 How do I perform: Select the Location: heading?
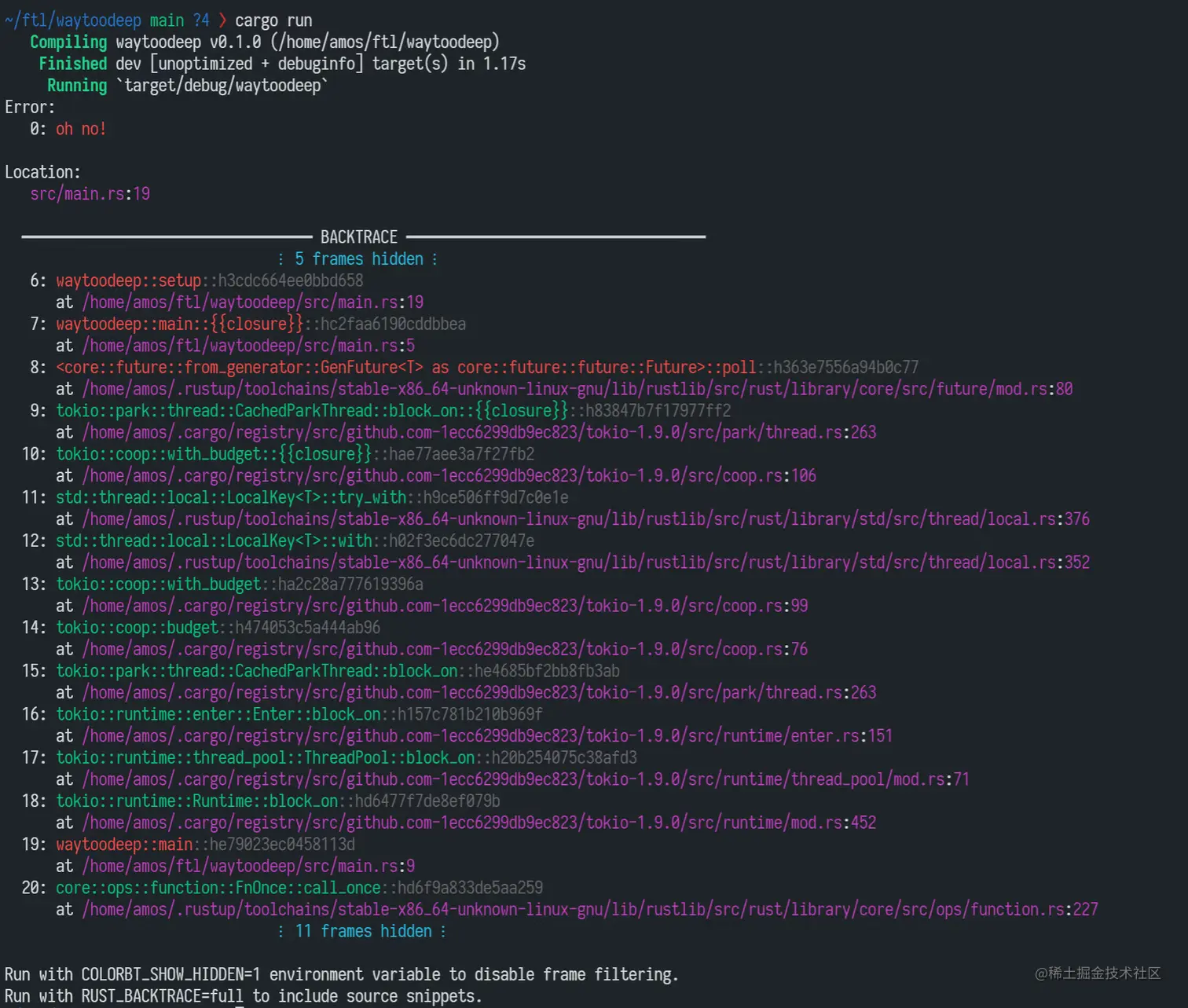click(42, 172)
